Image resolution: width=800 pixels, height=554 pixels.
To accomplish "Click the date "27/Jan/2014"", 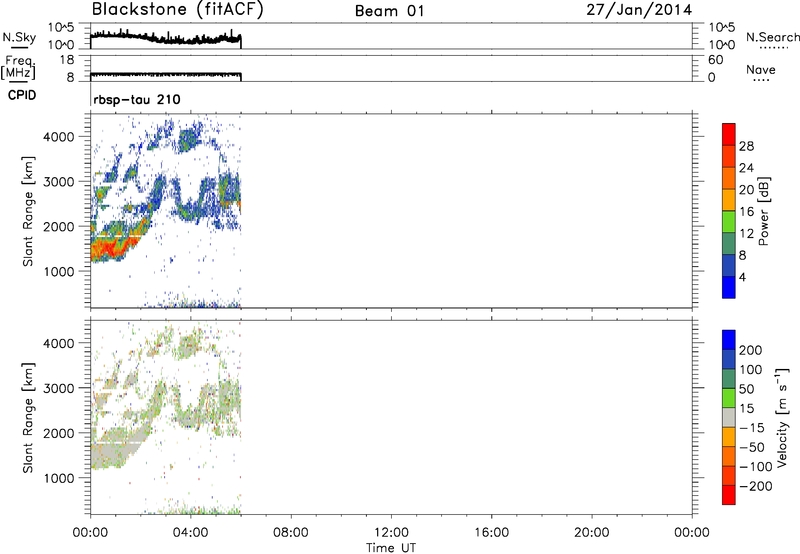I will 639,10.
